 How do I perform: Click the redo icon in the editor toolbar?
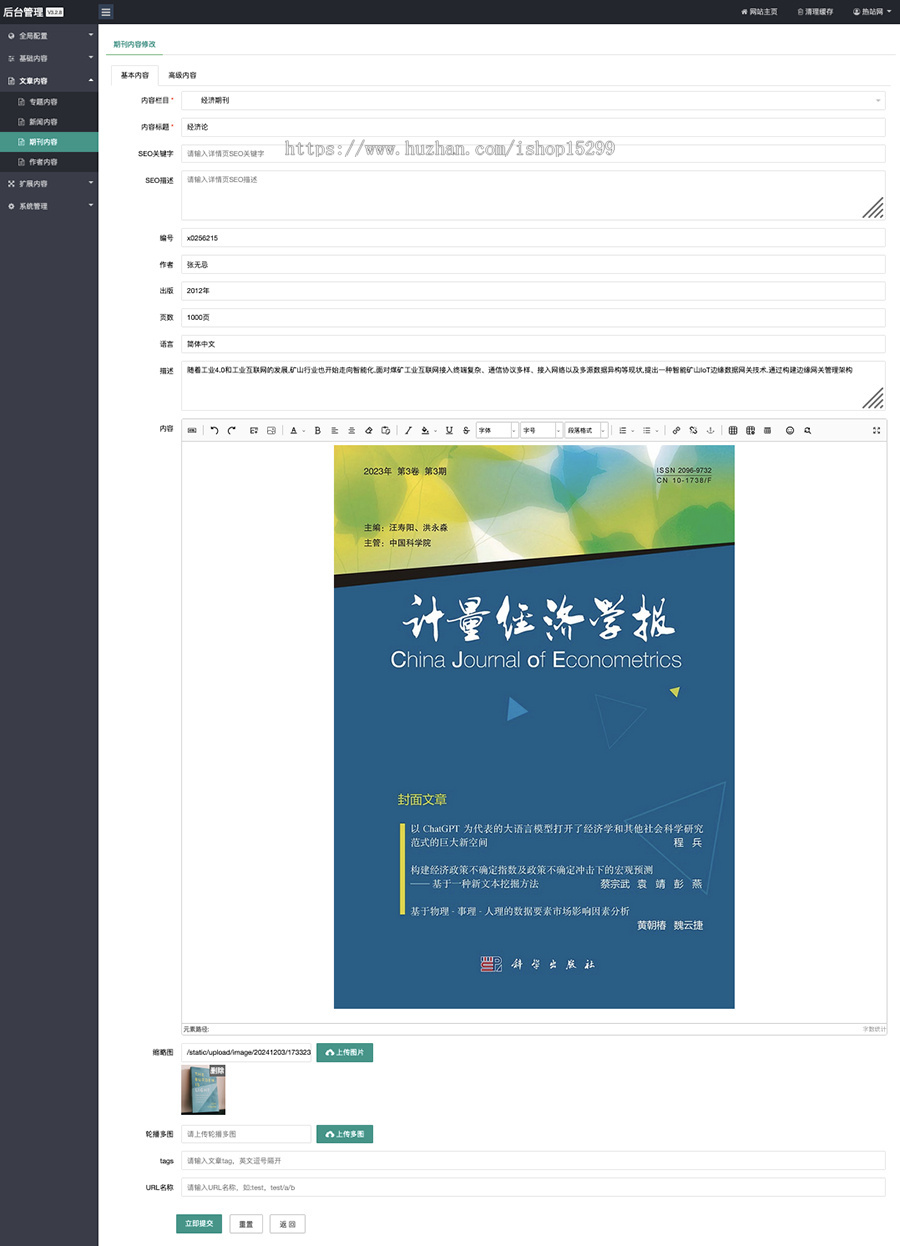coord(231,430)
